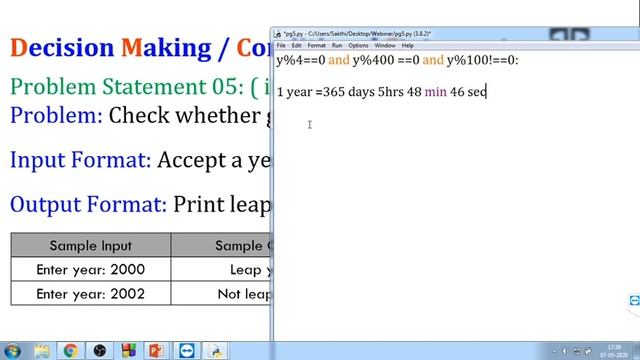Open the Windows Start menu orb
640x360 pixels.
point(12,351)
